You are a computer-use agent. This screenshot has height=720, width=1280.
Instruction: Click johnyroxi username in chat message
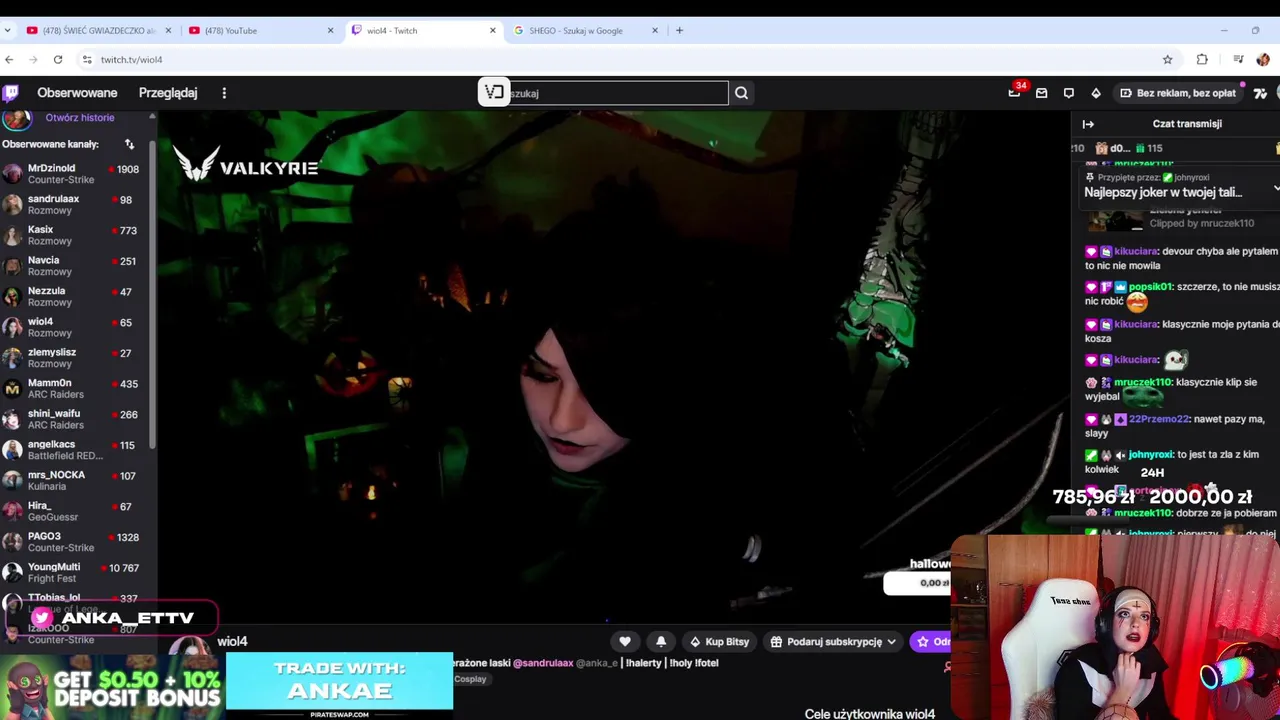[x=1150, y=455]
